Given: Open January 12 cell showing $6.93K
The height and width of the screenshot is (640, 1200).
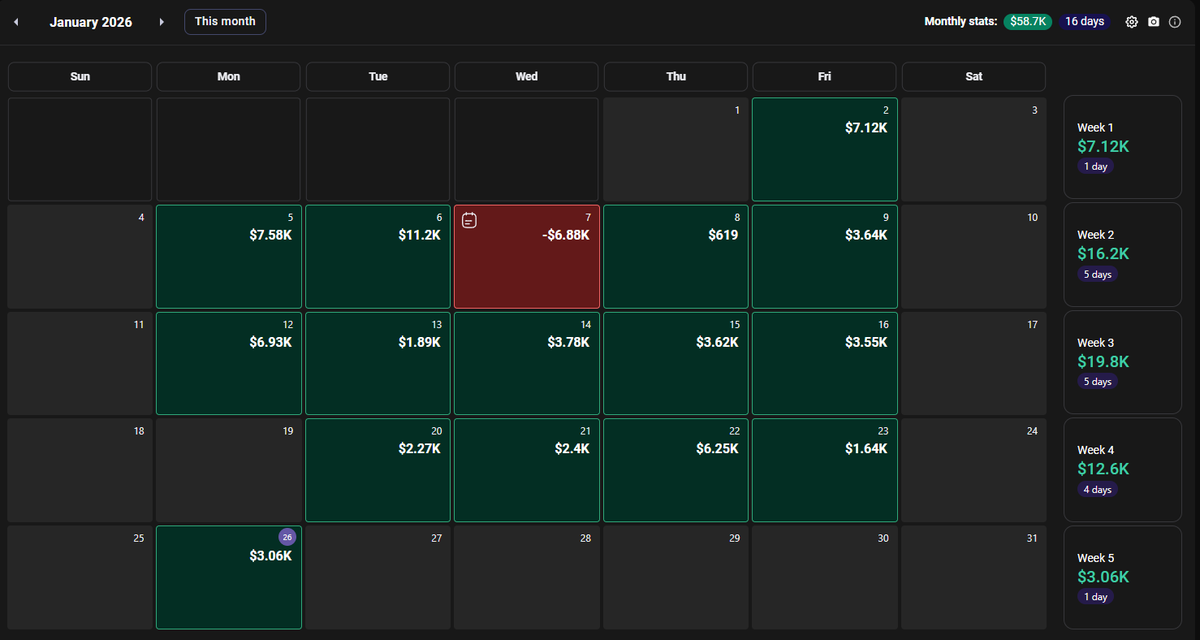Looking at the screenshot, I should 229,364.
